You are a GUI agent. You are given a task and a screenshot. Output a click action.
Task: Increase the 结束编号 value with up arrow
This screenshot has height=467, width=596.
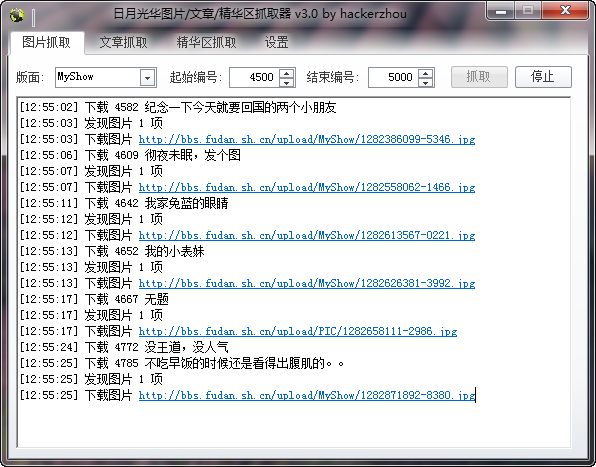pyautogui.click(x=426, y=73)
